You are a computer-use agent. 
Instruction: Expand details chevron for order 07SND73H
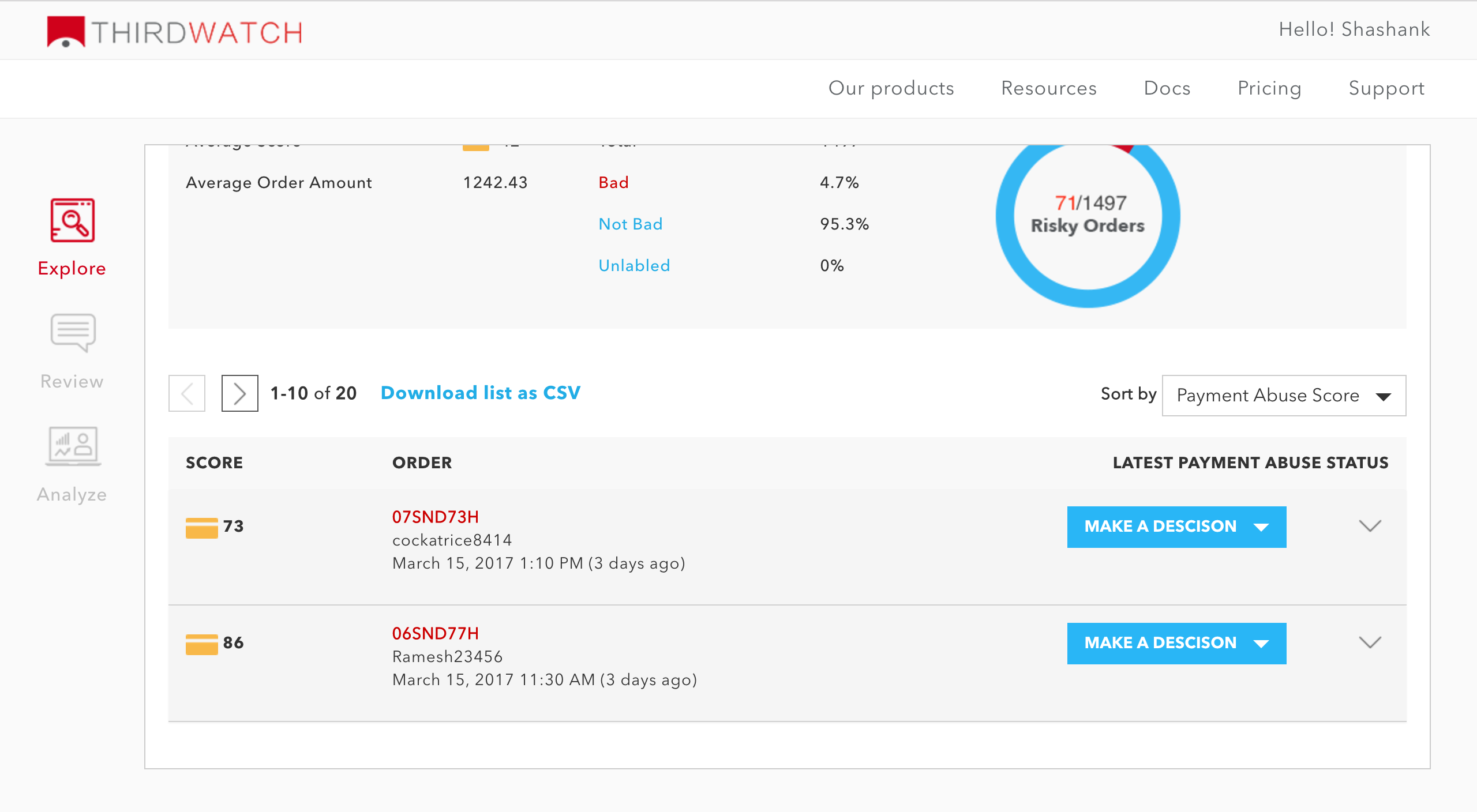pyautogui.click(x=1370, y=526)
